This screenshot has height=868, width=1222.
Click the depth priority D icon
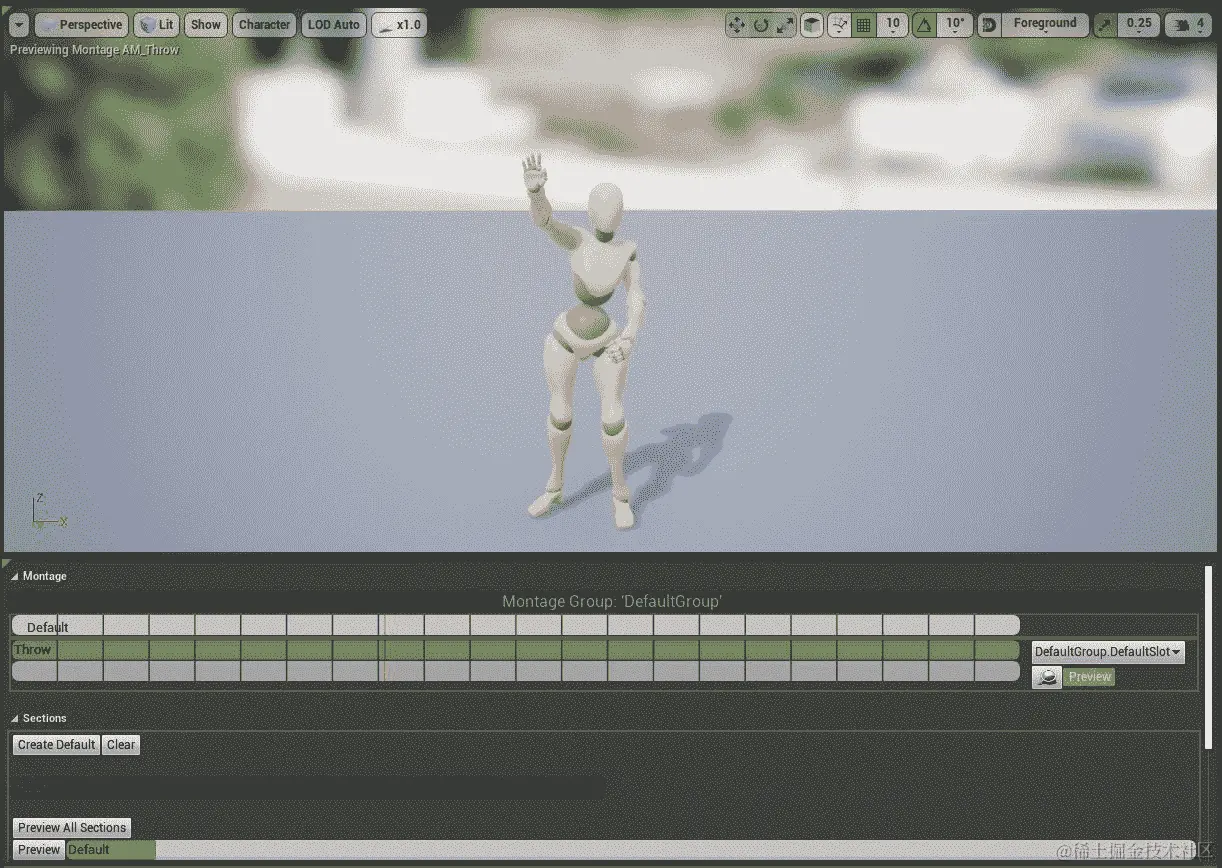tap(989, 25)
